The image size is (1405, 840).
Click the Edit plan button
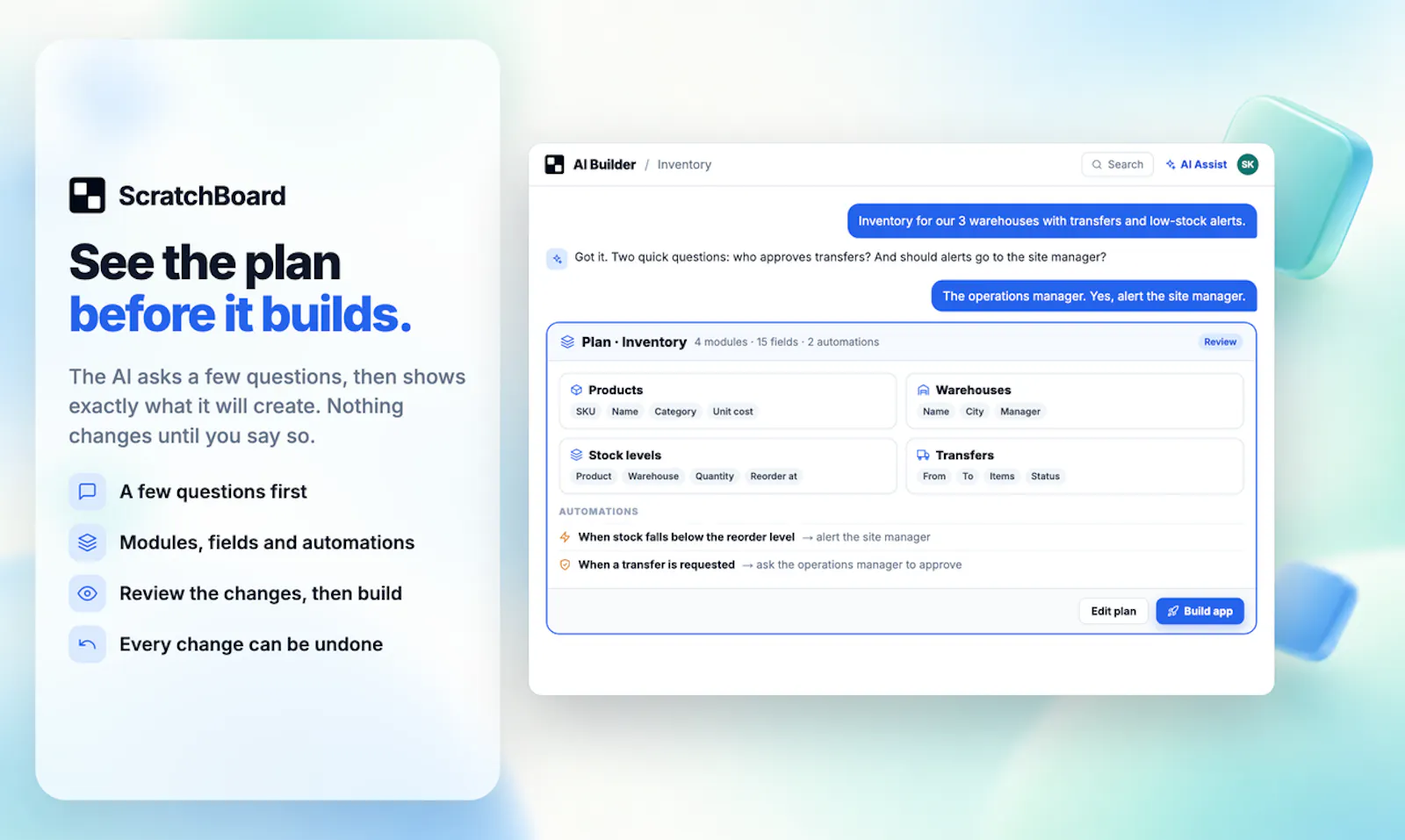pyautogui.click(x=1113, y=611)
